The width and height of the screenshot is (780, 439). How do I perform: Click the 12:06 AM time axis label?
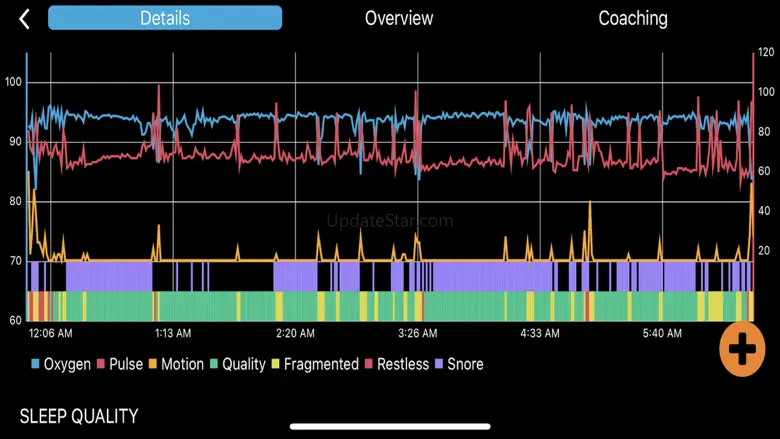pyautogui.click(x=51, y=334)
